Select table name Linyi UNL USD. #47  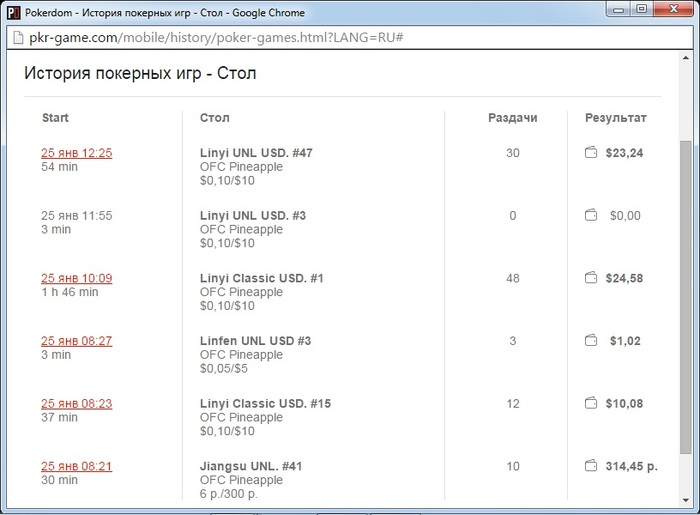point(256,153)
